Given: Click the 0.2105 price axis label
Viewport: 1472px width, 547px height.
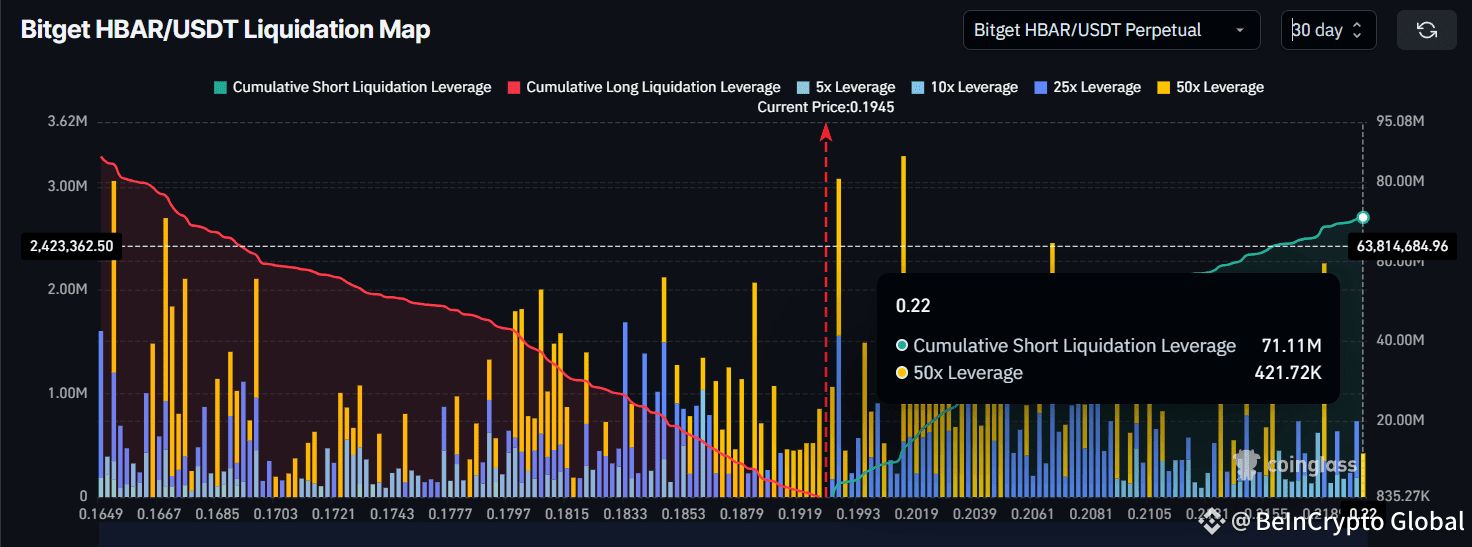Looking at the screenshot, I should (x=1150, y=514).
